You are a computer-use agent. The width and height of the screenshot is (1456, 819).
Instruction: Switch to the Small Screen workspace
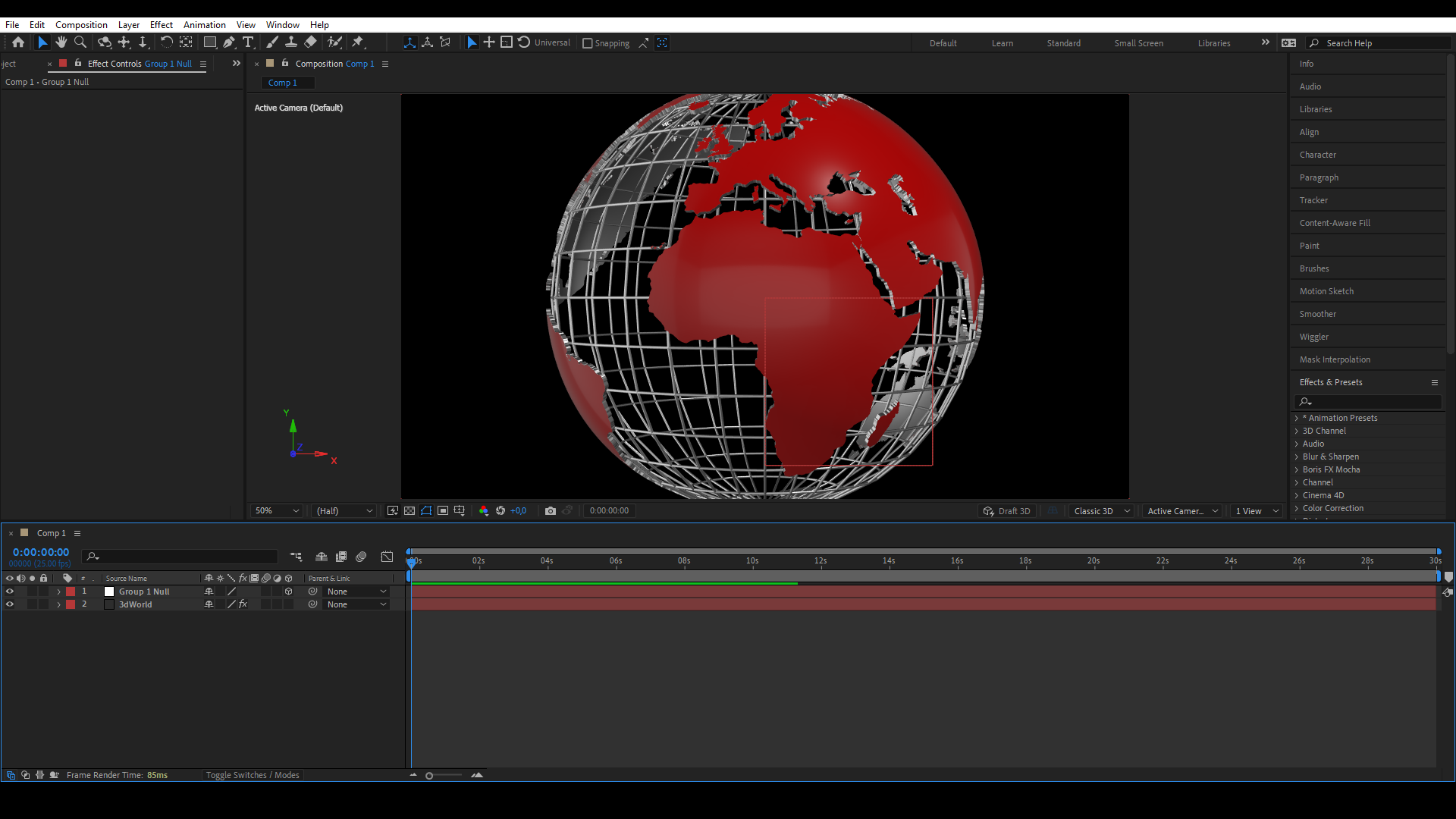(1138, 43)
